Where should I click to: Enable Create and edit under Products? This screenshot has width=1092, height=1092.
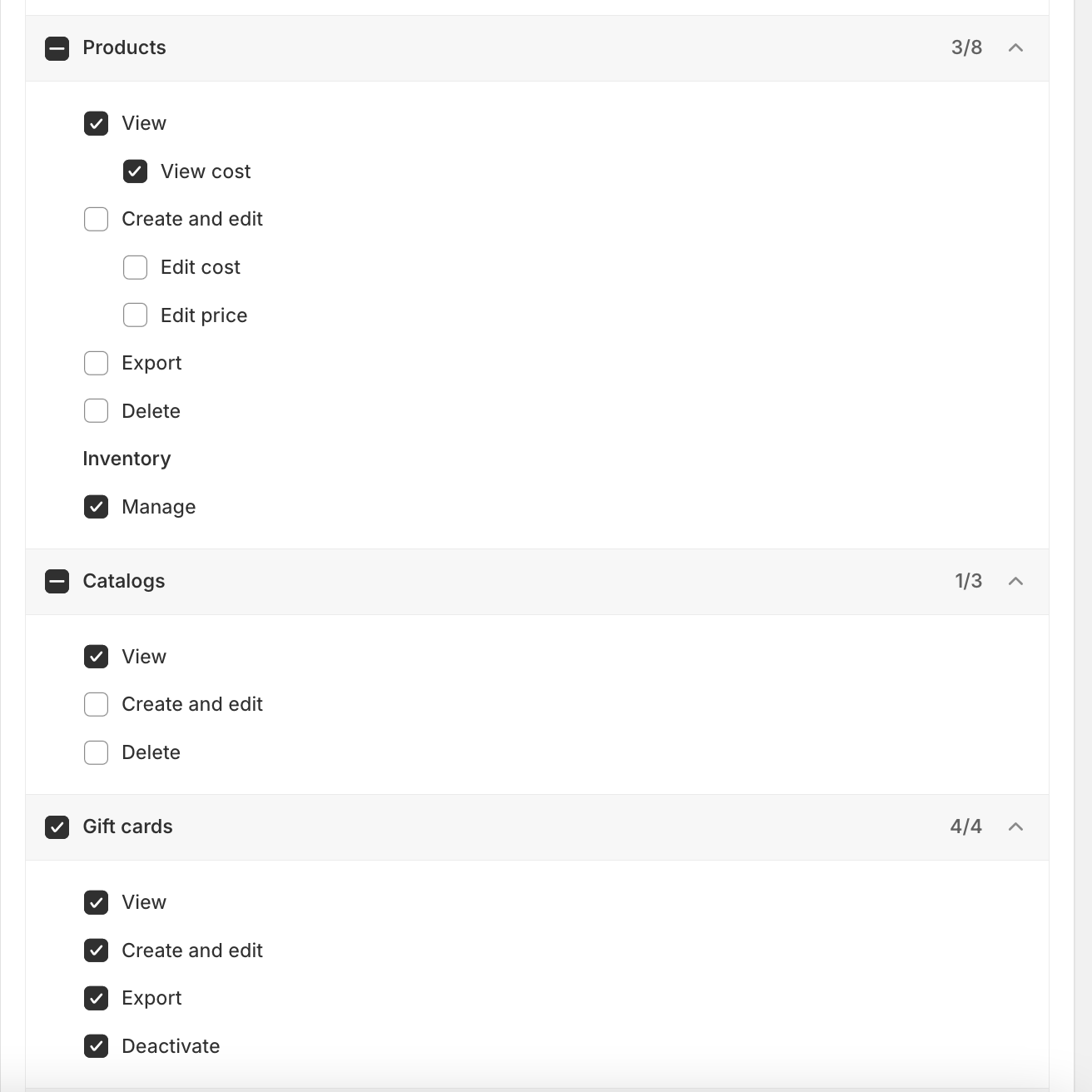tap(96, 220)
